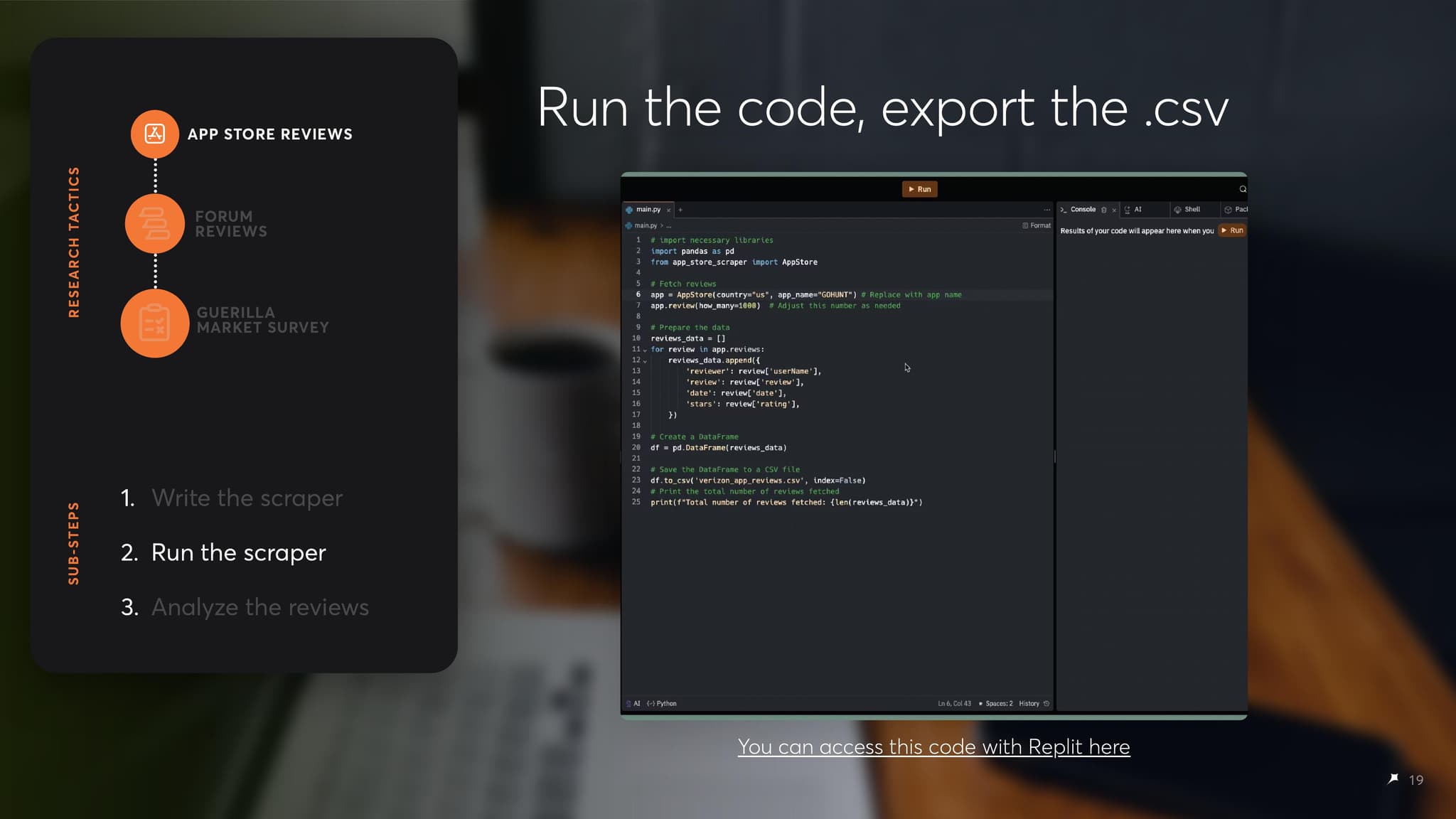The height and width of the screenshot is (819, 1456).
Task: Open the search magnifier icon in Replit
Action: click(x=1243, y=189)
